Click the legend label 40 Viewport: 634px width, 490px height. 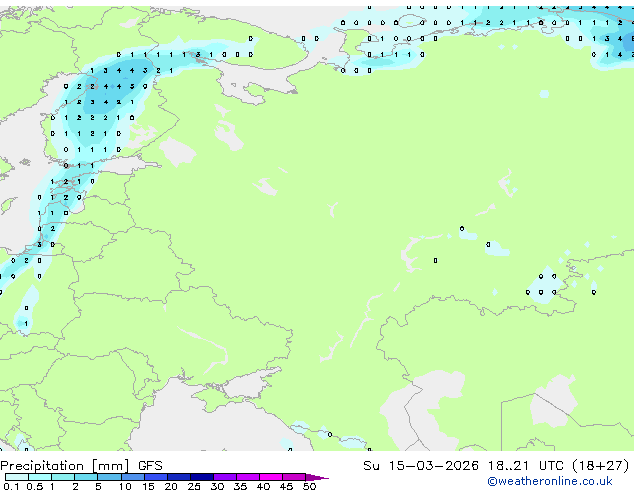click(263, 486)
